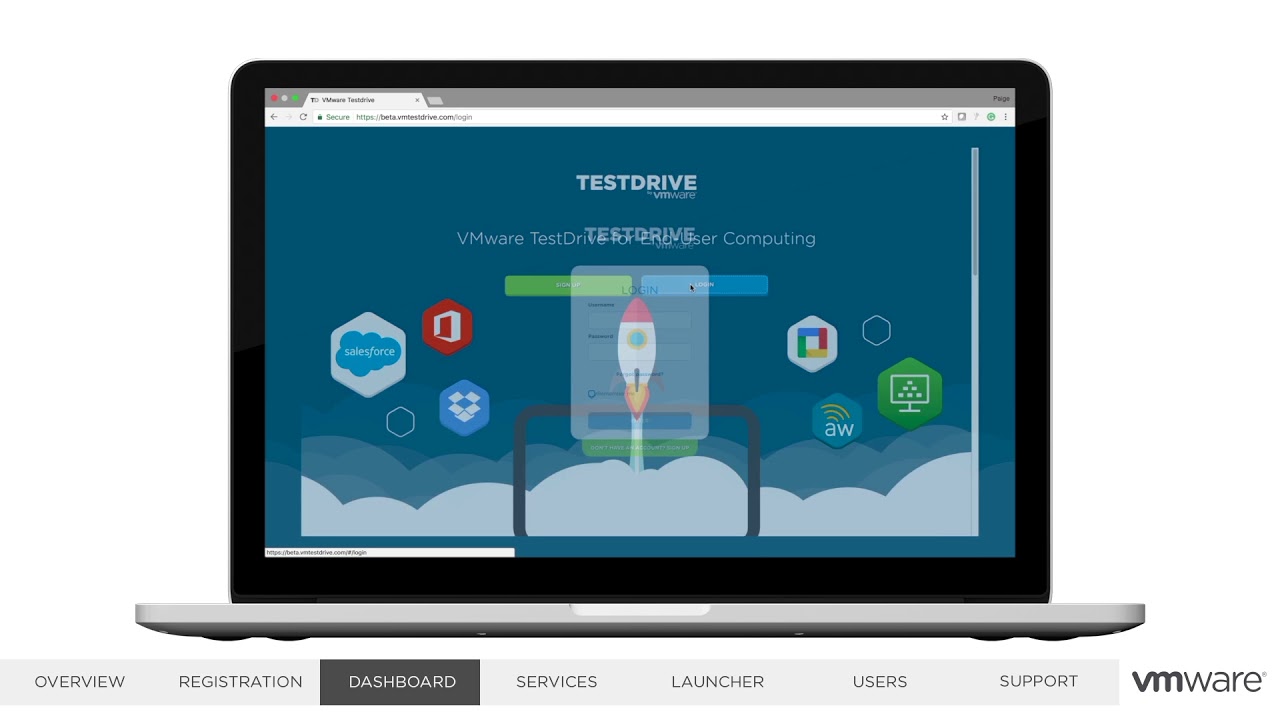Switch to the SERVICES section
The image size is (1280, 720).
pos(557,682)
